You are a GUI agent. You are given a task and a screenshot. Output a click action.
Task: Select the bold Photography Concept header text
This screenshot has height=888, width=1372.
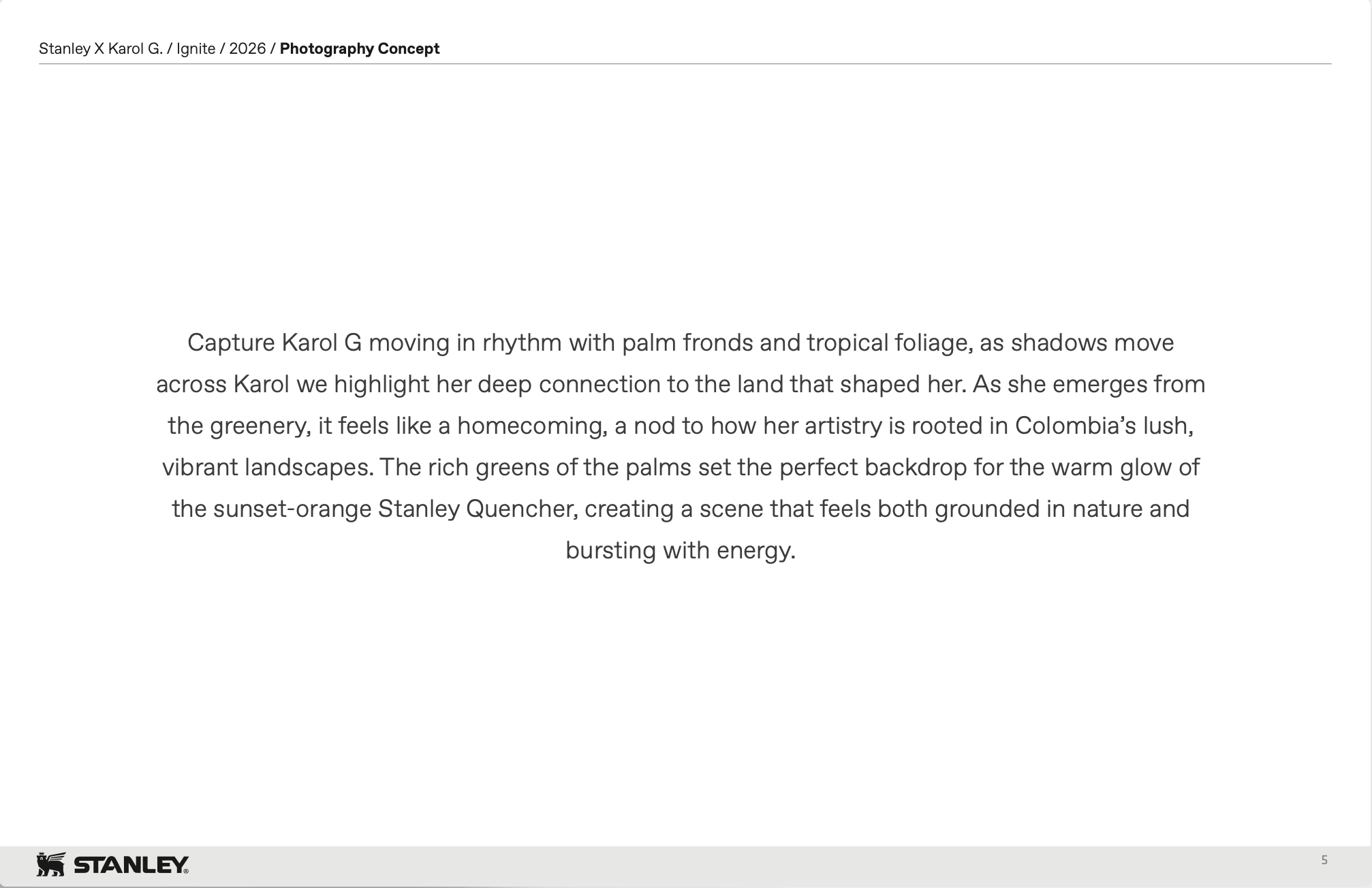[359, 48]
